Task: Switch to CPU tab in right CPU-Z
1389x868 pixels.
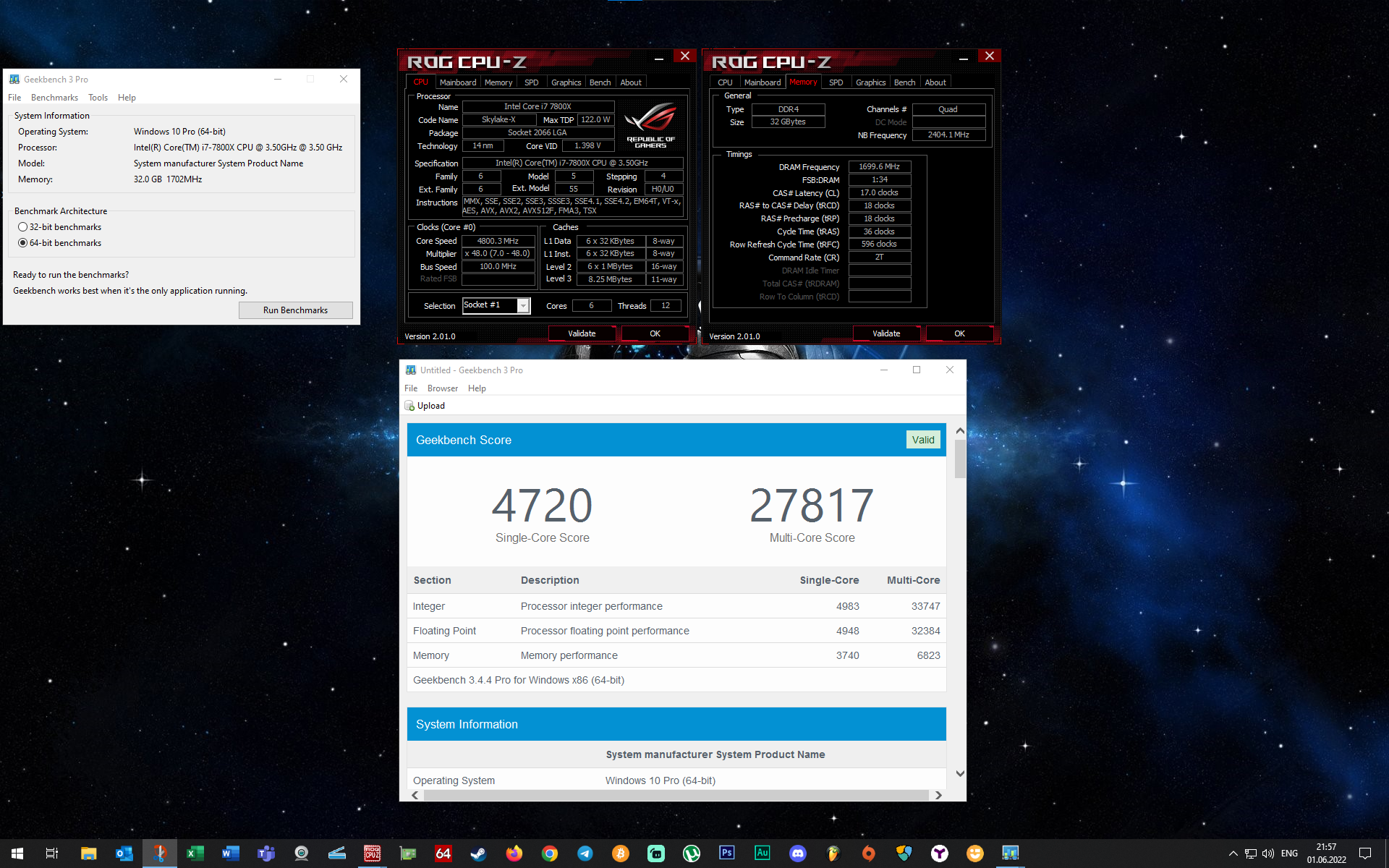Action: click(x=725, y=82)
